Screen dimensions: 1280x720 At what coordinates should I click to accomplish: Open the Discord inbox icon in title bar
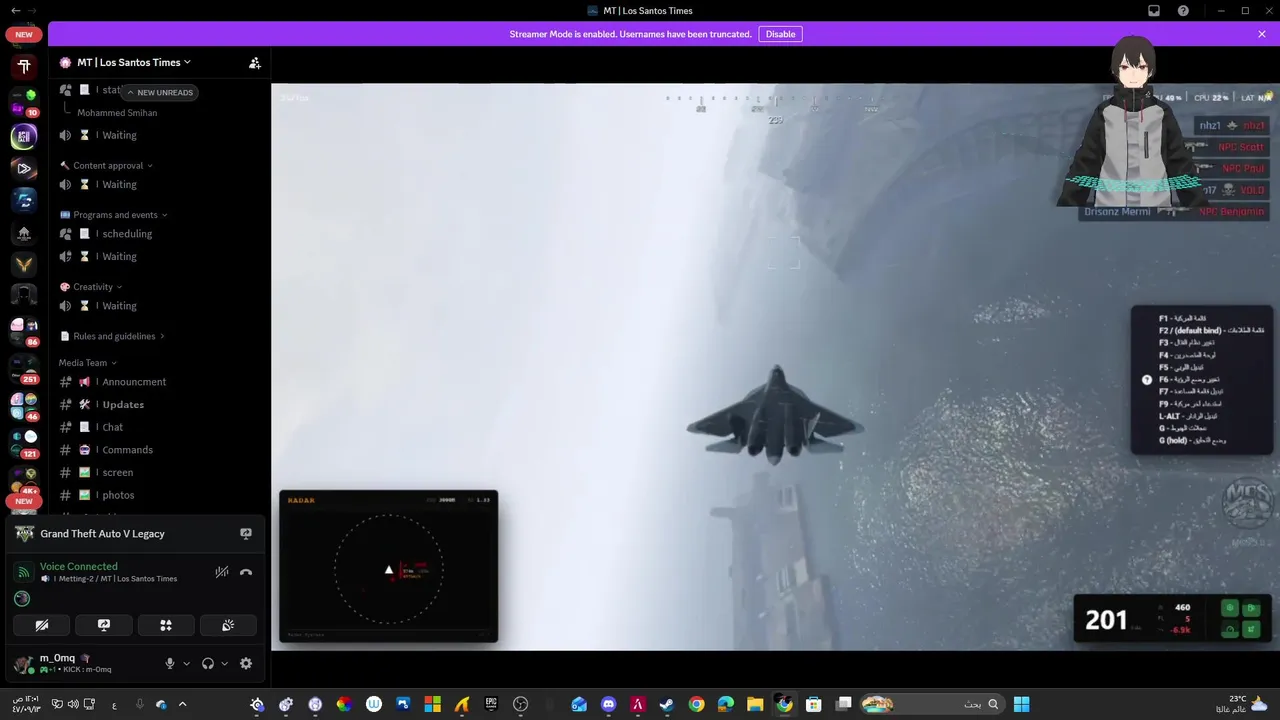pyautogui.click(x=1154, y=10)
